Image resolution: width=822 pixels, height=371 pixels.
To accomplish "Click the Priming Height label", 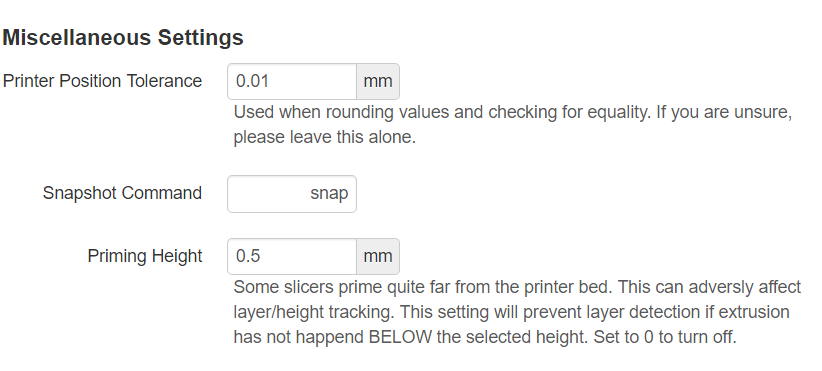I will [x=145, y=256].
